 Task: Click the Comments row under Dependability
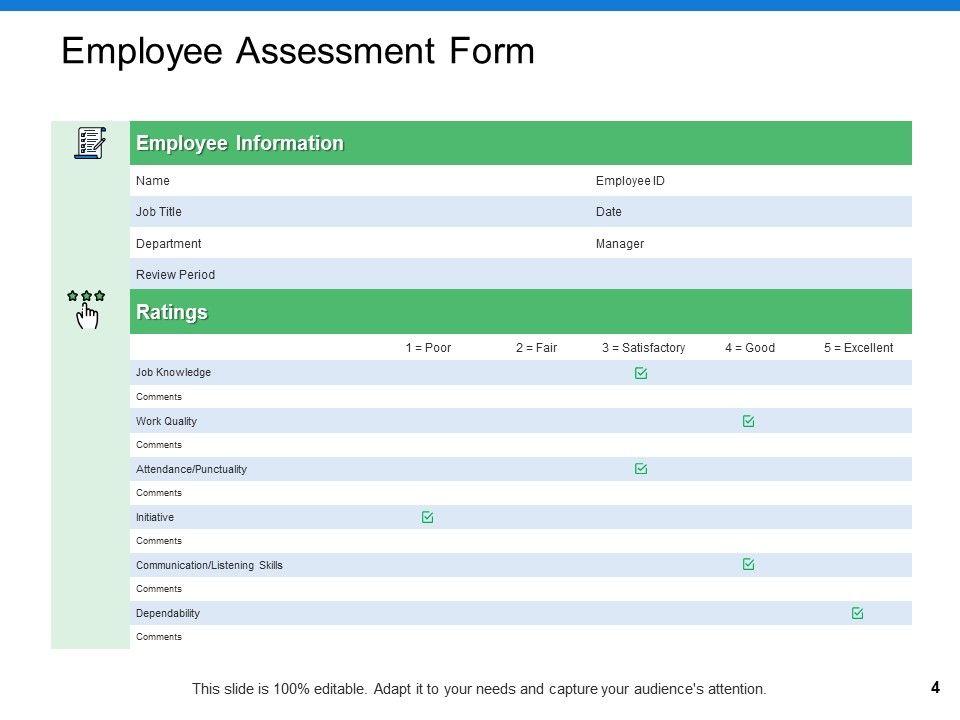coord(159,637)
